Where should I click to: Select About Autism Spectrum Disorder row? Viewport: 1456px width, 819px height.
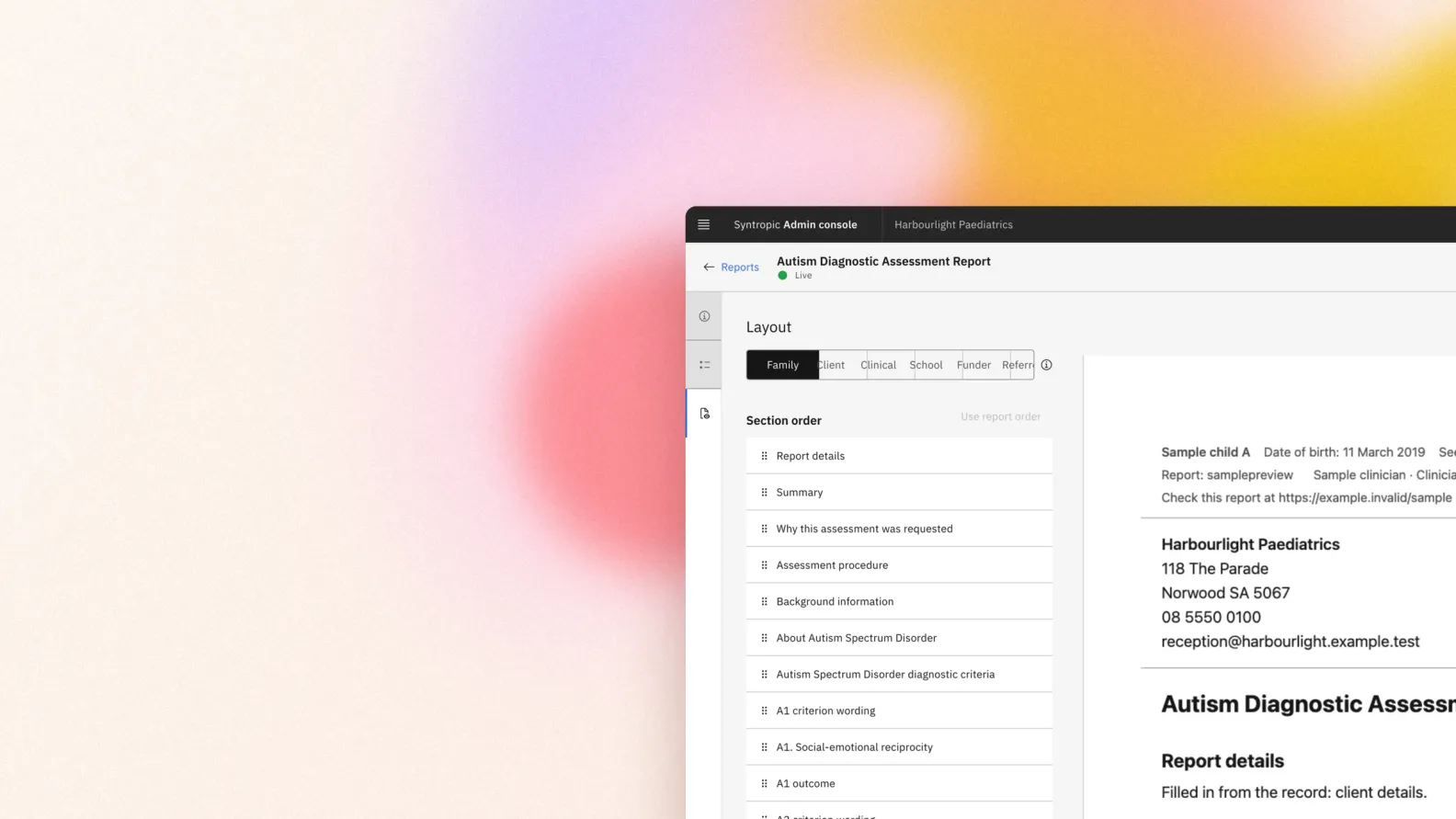pos(899,638)
